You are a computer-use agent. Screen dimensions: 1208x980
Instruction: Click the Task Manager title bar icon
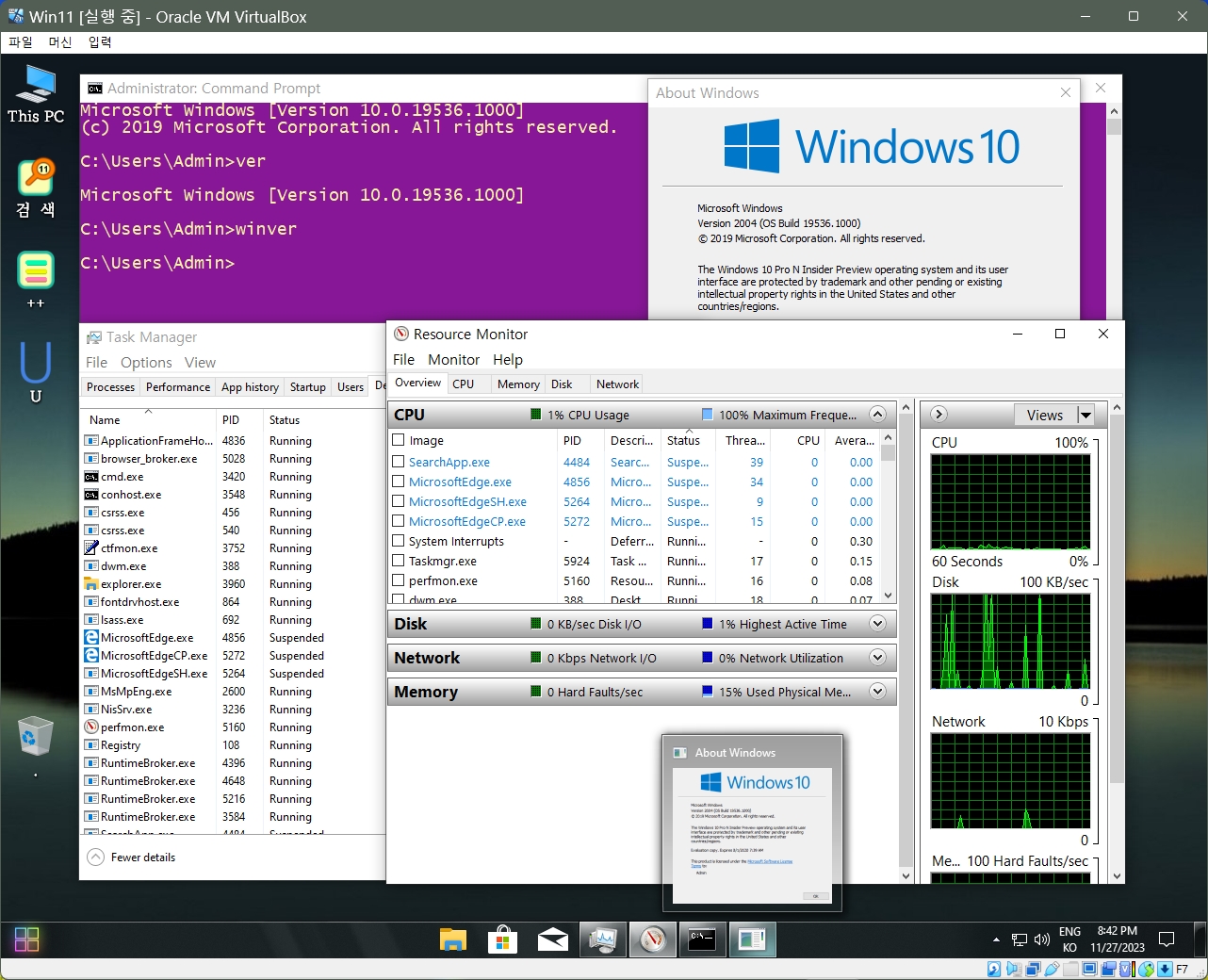(94, 337)
